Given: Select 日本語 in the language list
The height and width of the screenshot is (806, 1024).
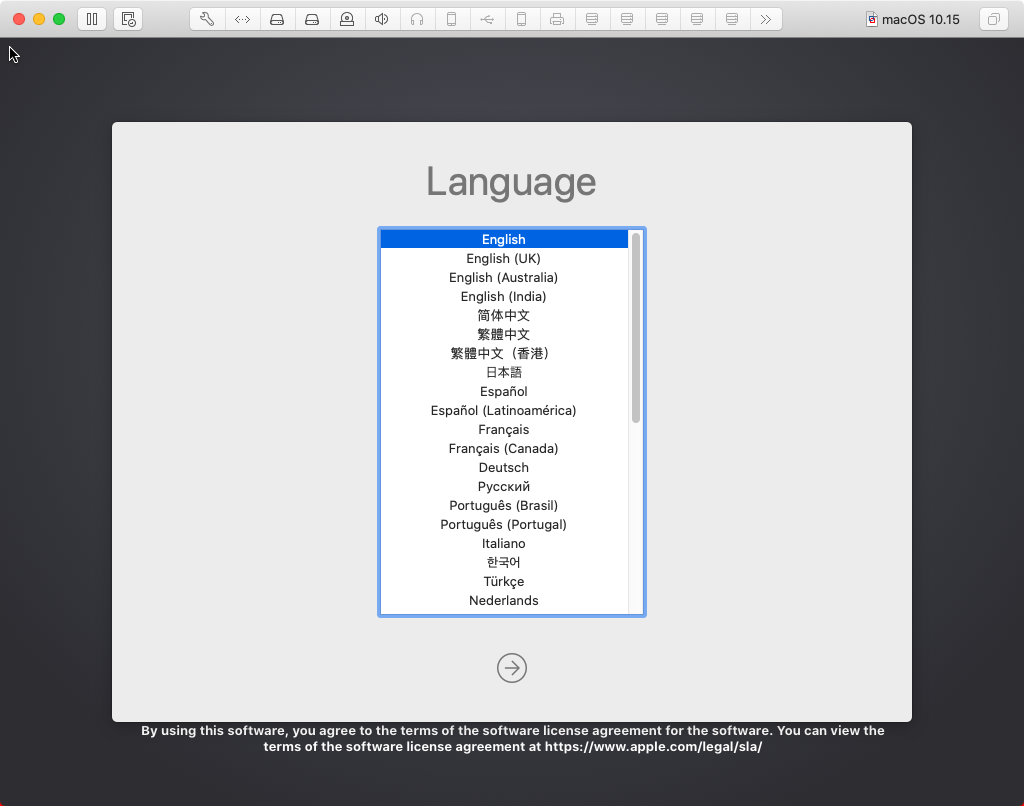Looking at the screenshot, I should [x=503, y=371].
